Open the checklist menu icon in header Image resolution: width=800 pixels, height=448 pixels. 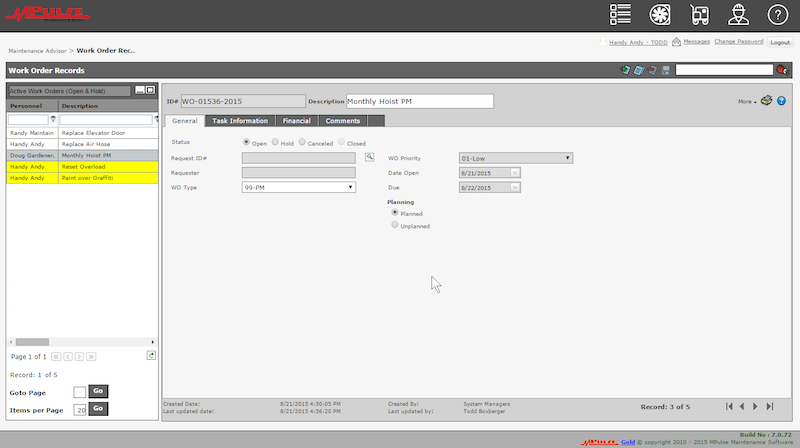click(621, 14)
